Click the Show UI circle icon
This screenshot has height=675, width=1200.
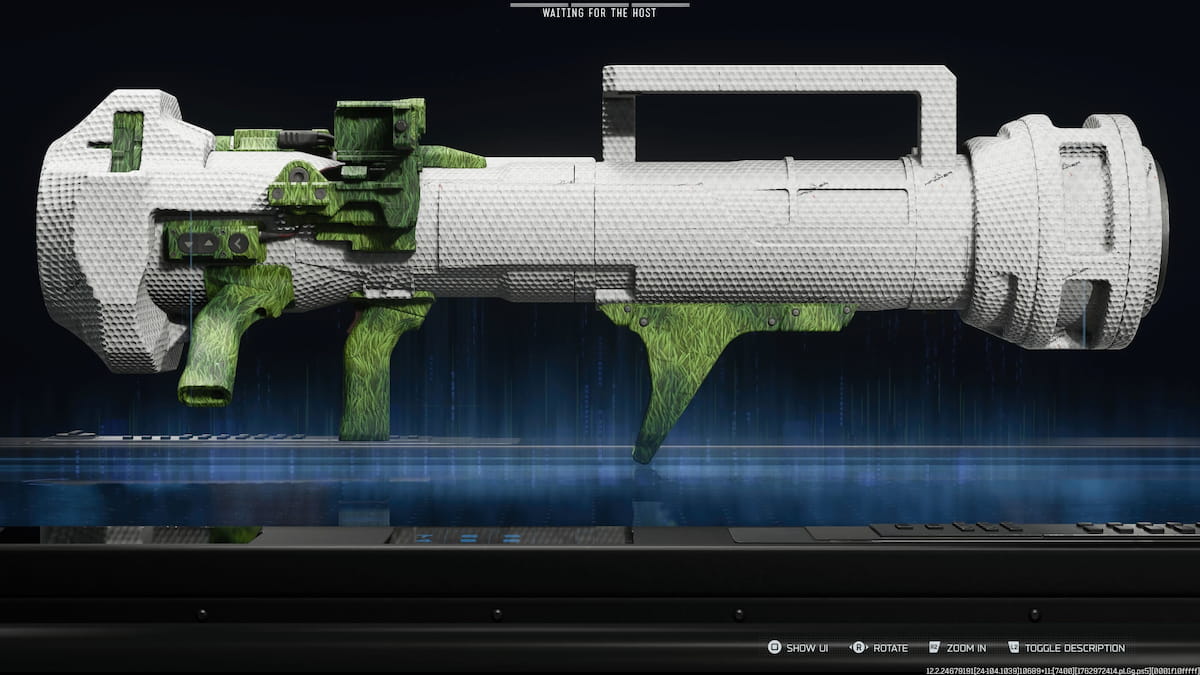point(775,648)
